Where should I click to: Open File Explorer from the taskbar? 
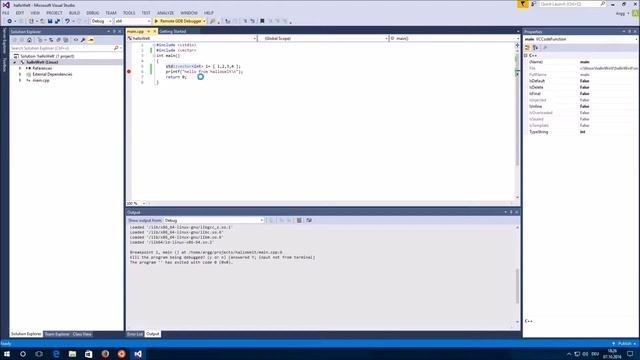(72, 354)
